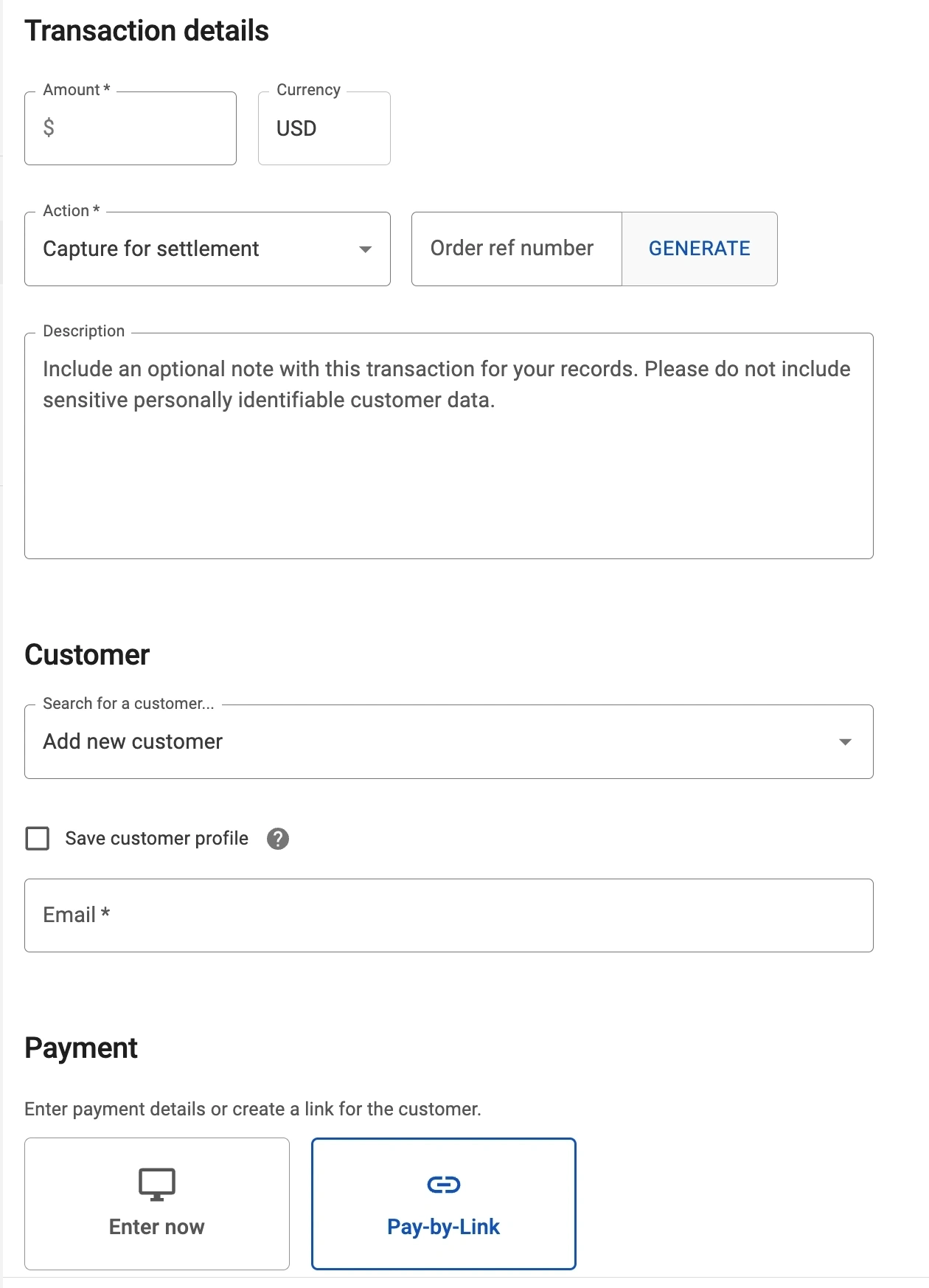This screenshot has width=929, height=1288.
Task: Focus the Email input field
Action: click(x=448, y=915)
